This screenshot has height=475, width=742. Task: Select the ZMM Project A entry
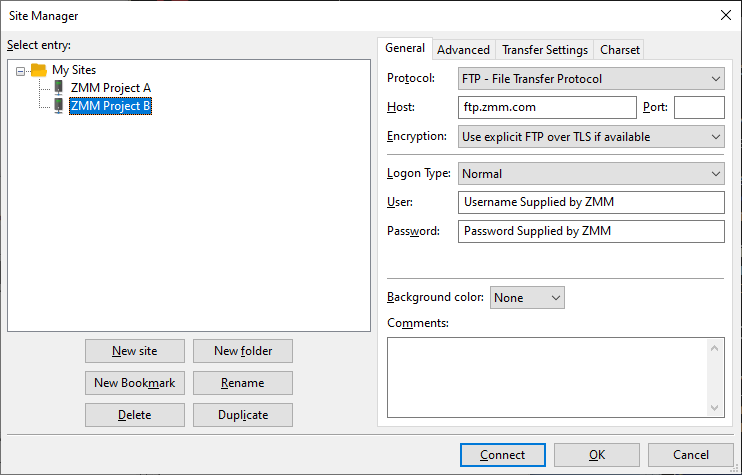pos(111,88)
